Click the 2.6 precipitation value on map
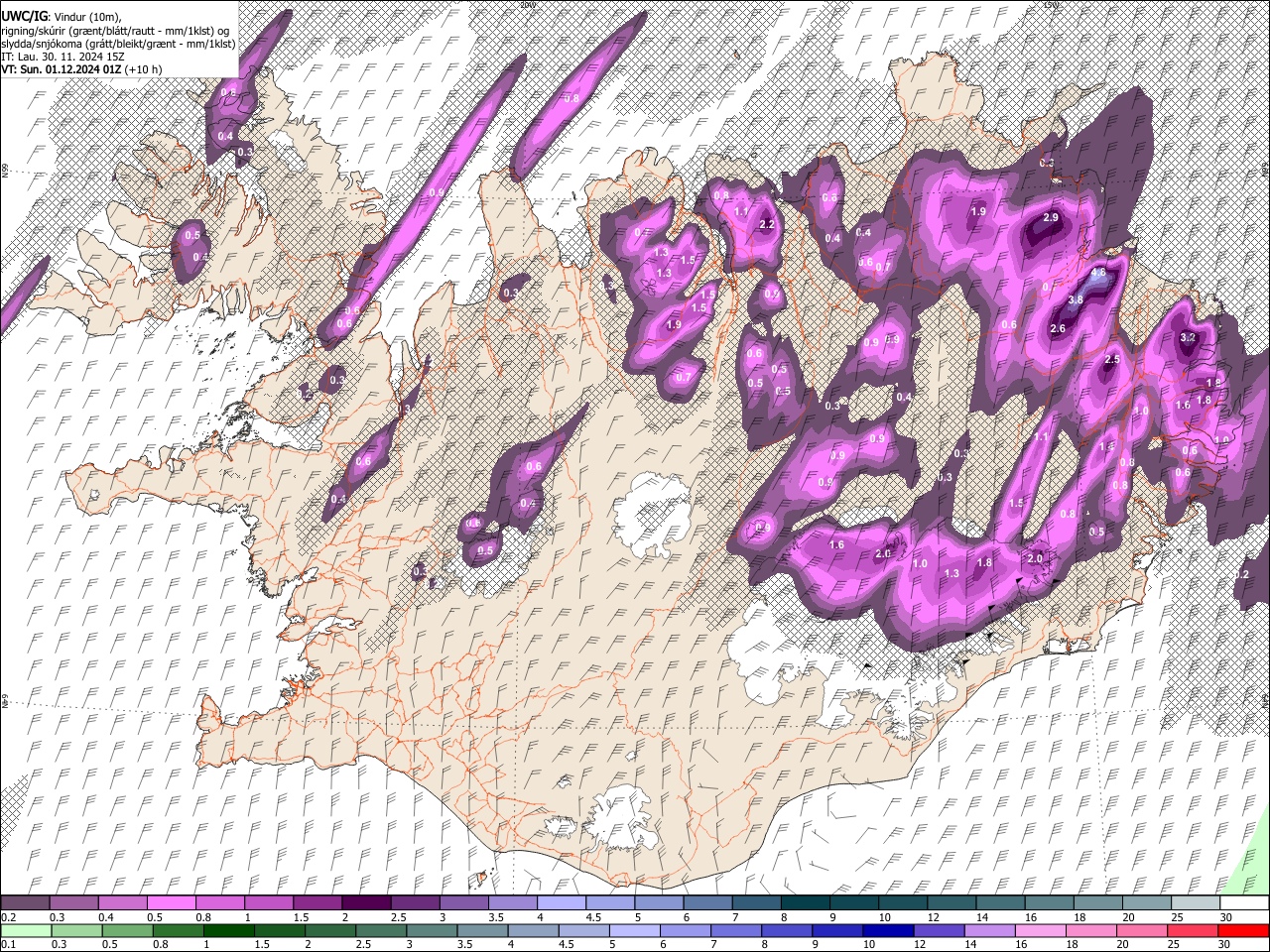This screenshot has width=1270, height=952. [1057, 328]
